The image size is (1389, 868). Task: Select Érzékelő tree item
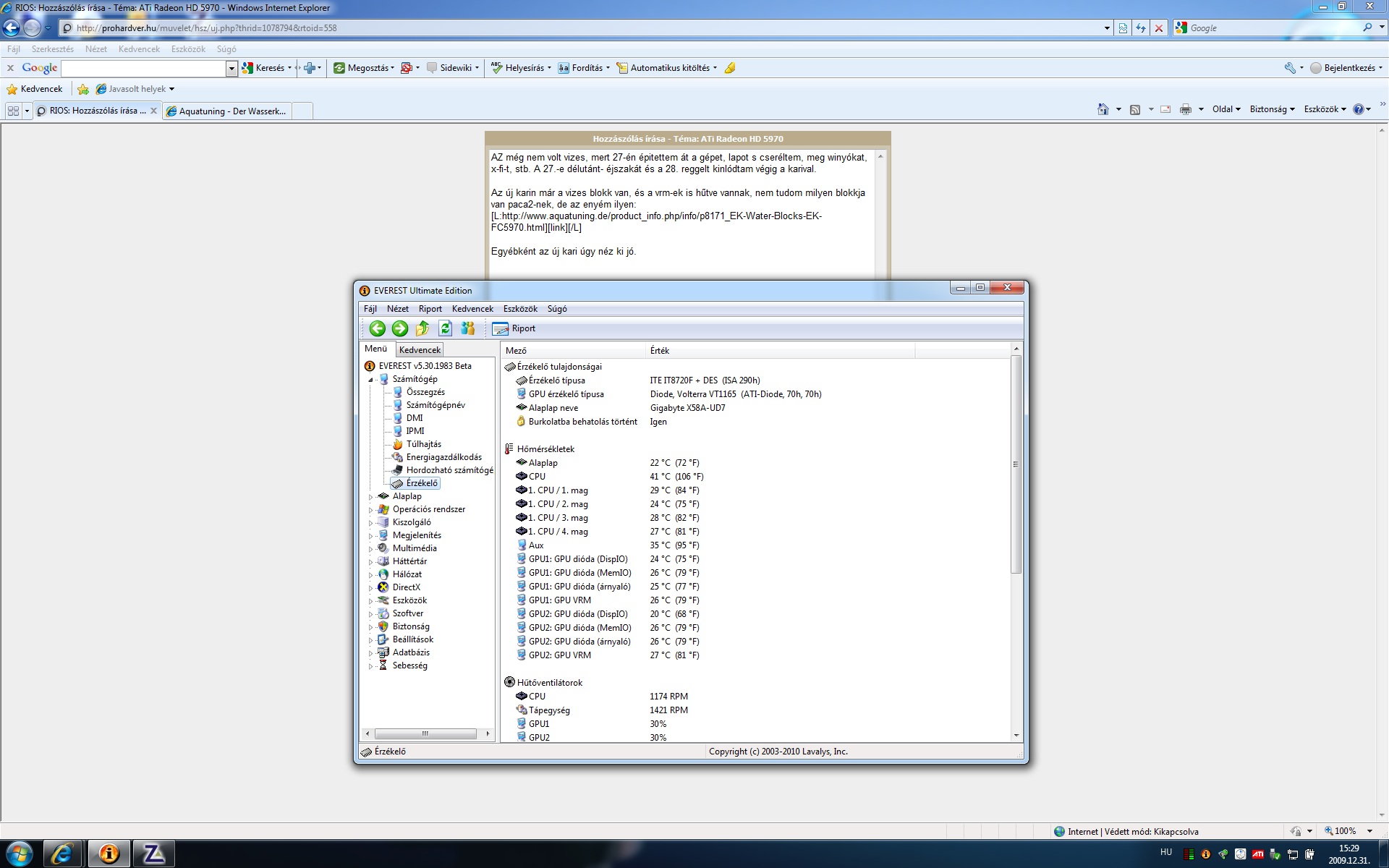pyautogui.click(x=422, y=483)
